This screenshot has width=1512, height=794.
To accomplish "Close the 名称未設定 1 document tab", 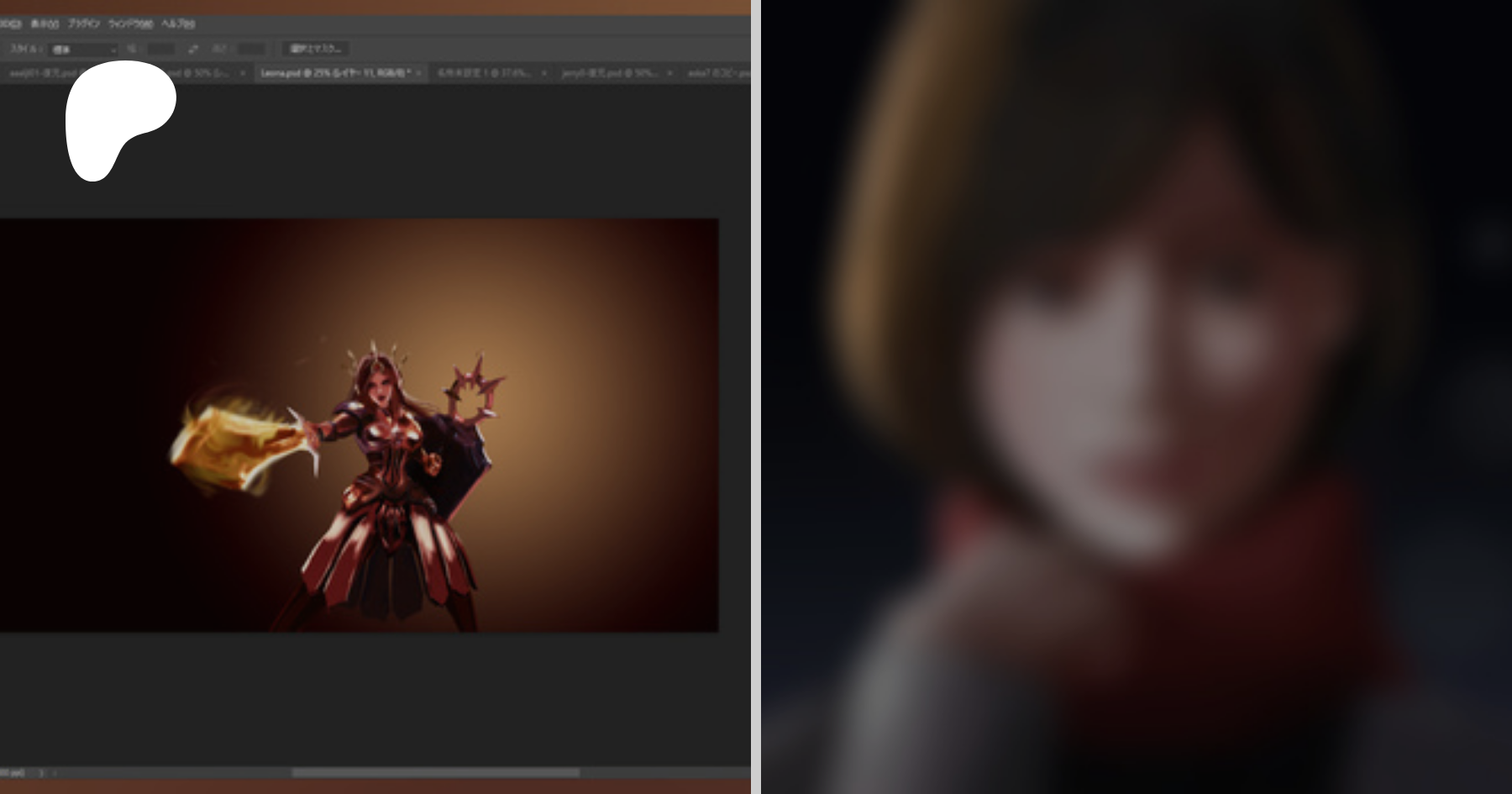I will (x=544, y=74).
